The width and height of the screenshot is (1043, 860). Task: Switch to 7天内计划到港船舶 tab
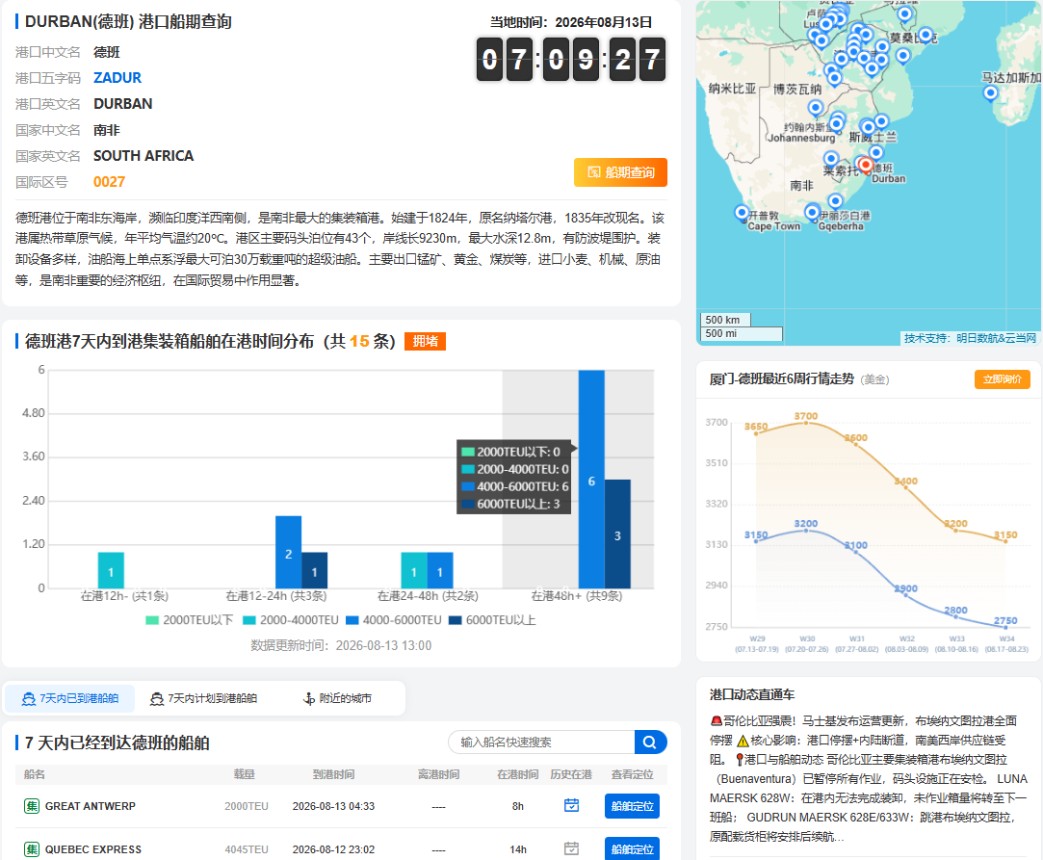pos(204,698)
